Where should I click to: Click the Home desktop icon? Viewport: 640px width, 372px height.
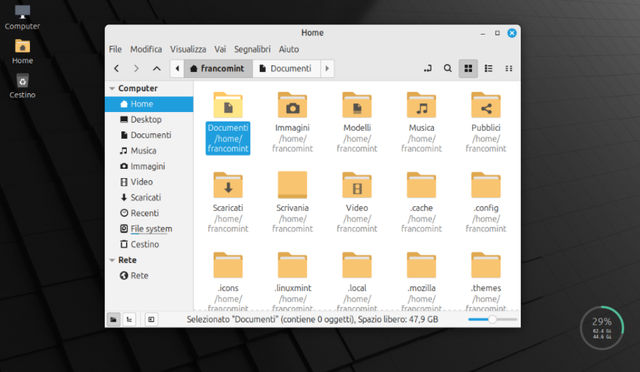coord(22,51)
